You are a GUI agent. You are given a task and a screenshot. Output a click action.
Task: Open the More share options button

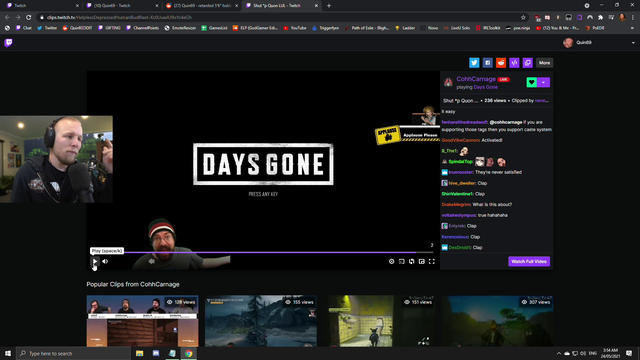coord(544,62)
